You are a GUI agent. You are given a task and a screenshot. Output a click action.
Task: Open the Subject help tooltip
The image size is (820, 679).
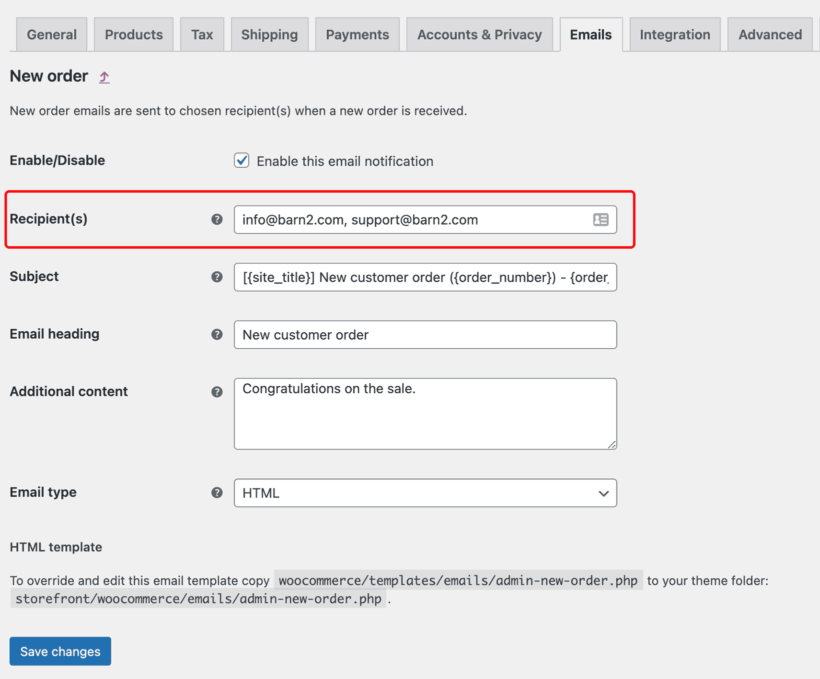coord(217,277)
